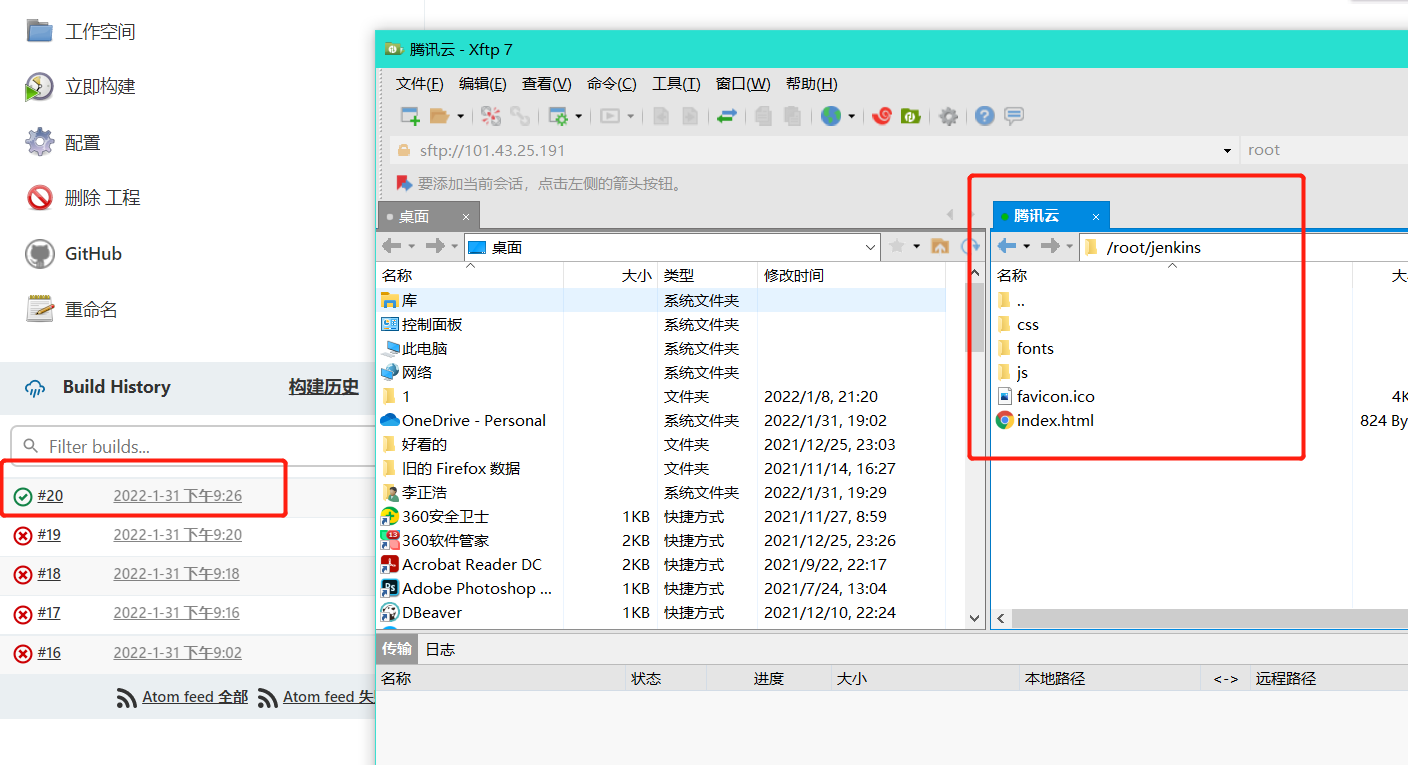
Task: Open the 命令(C) menu
Action: coord(611,84)
